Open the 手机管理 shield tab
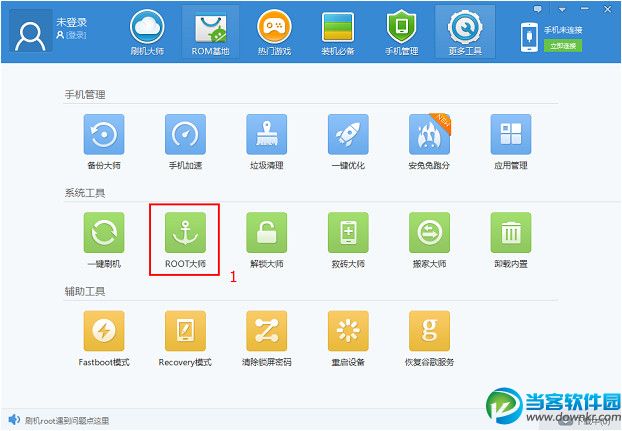 [401, 33]
